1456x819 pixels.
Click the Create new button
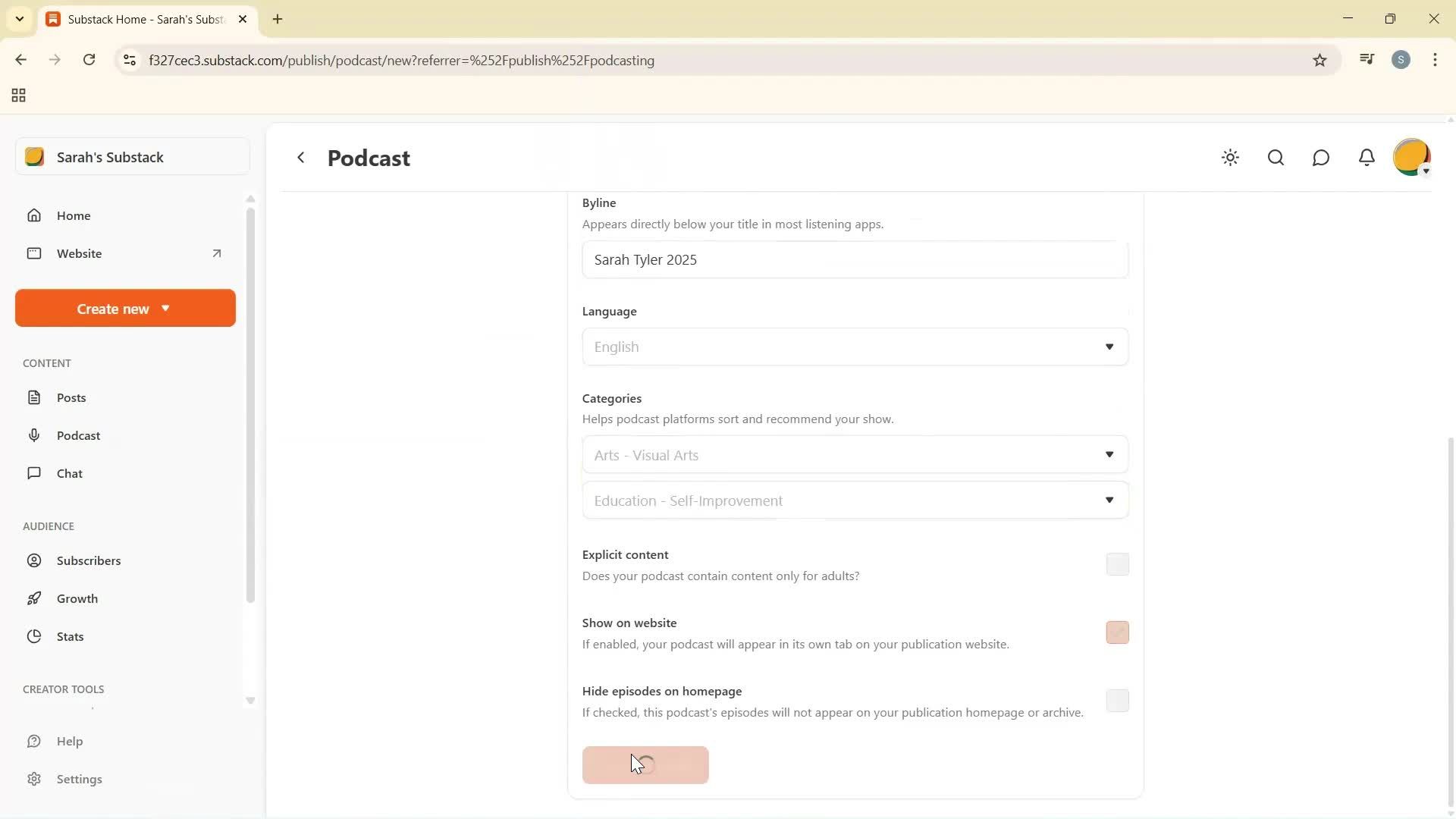pos(124,308)
